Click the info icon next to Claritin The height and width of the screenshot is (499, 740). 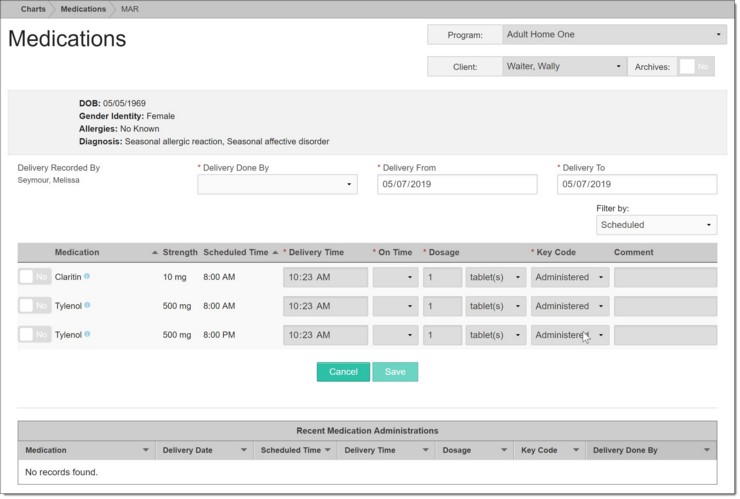(87, 277)
